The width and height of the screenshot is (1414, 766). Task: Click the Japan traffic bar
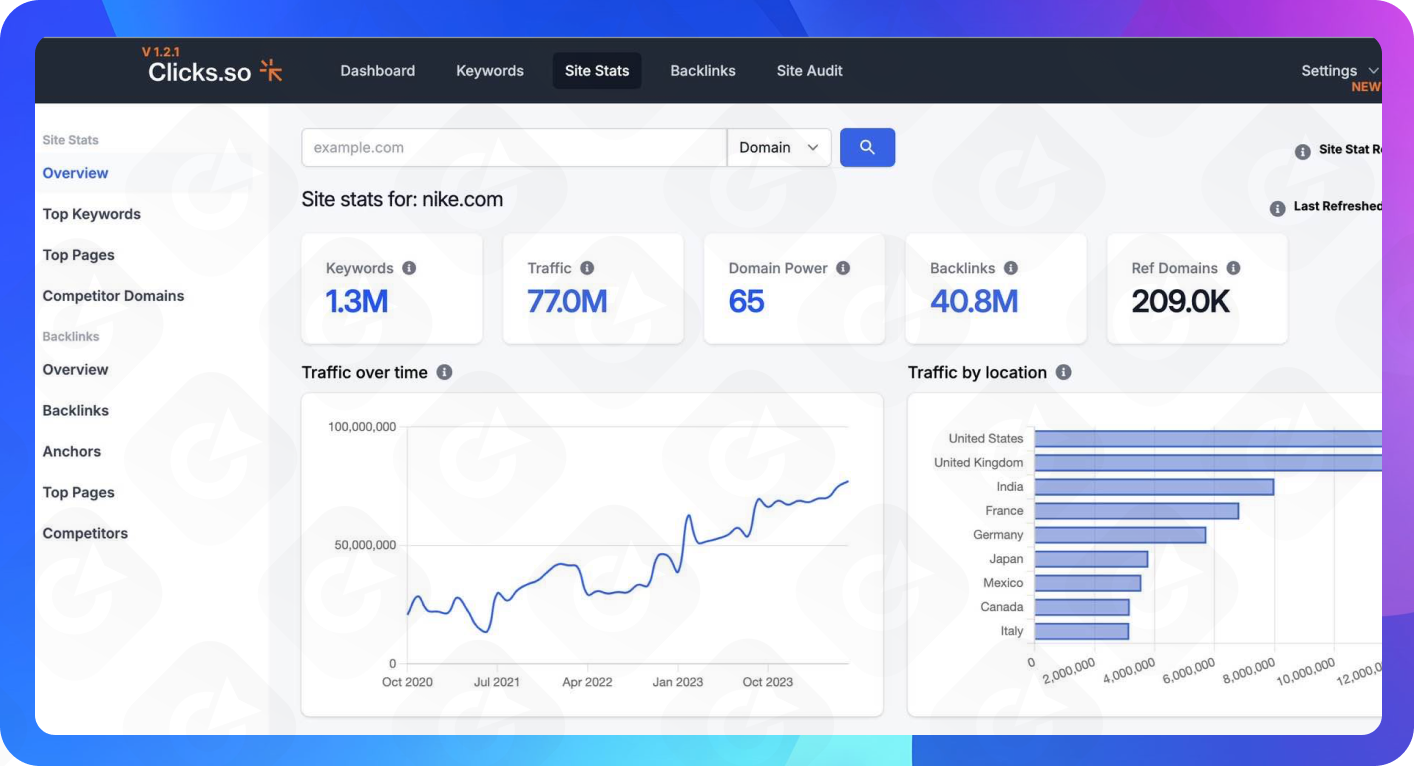pos(1091,558)
